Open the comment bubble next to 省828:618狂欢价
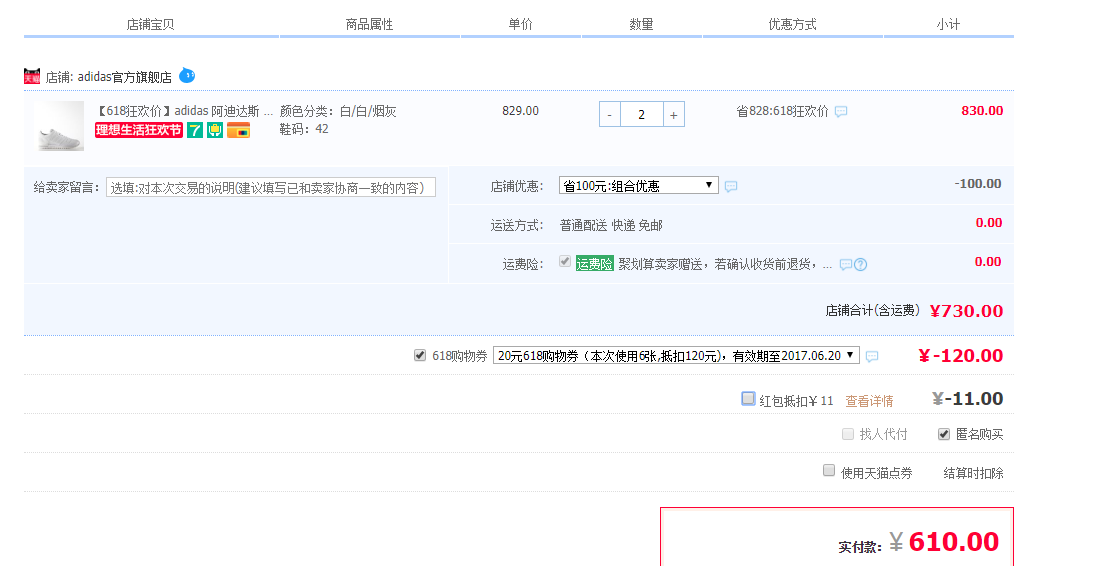This screenshot has width=1097, height=566. [x=841, y=111]
